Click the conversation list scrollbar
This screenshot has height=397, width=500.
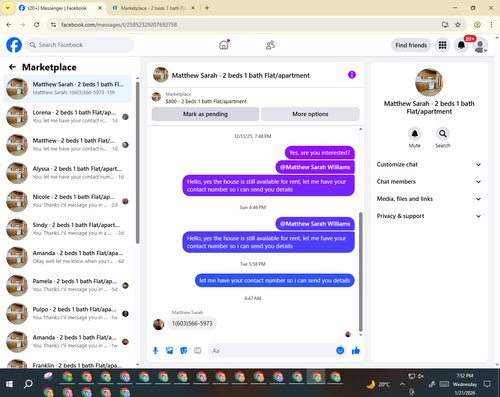(137, 163)
